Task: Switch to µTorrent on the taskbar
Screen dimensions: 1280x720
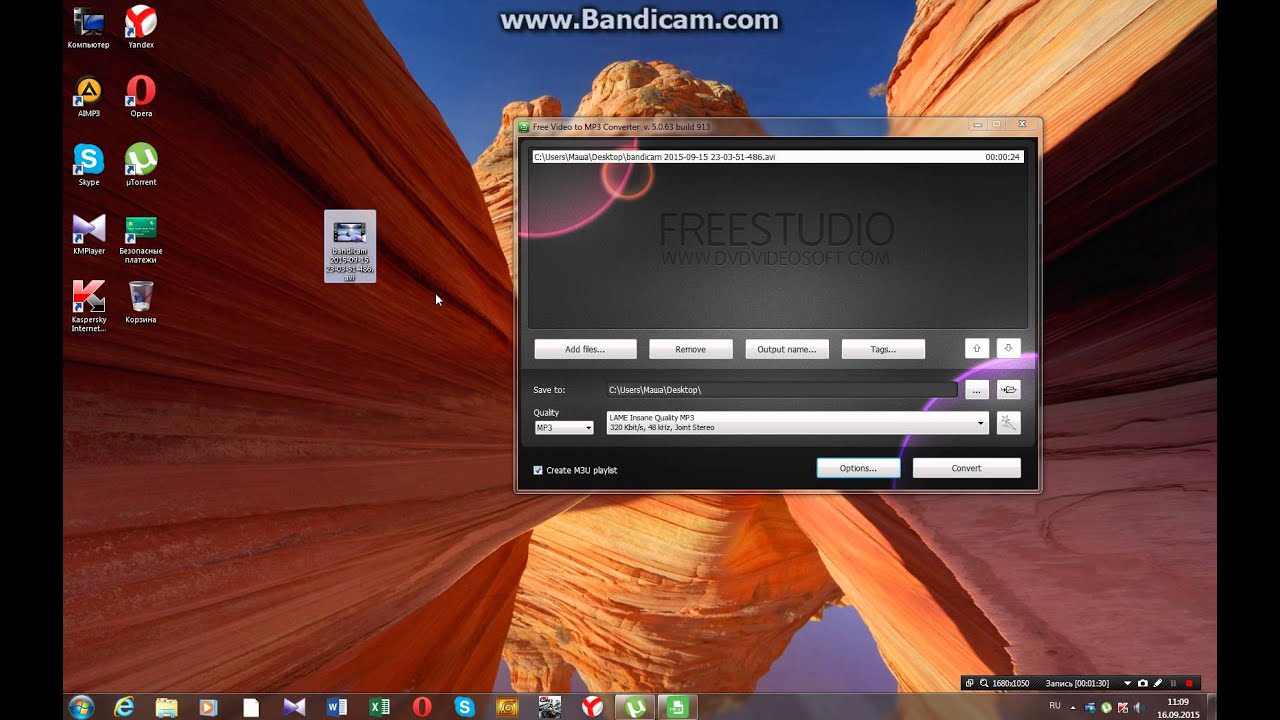Action: tap(634, 707)
